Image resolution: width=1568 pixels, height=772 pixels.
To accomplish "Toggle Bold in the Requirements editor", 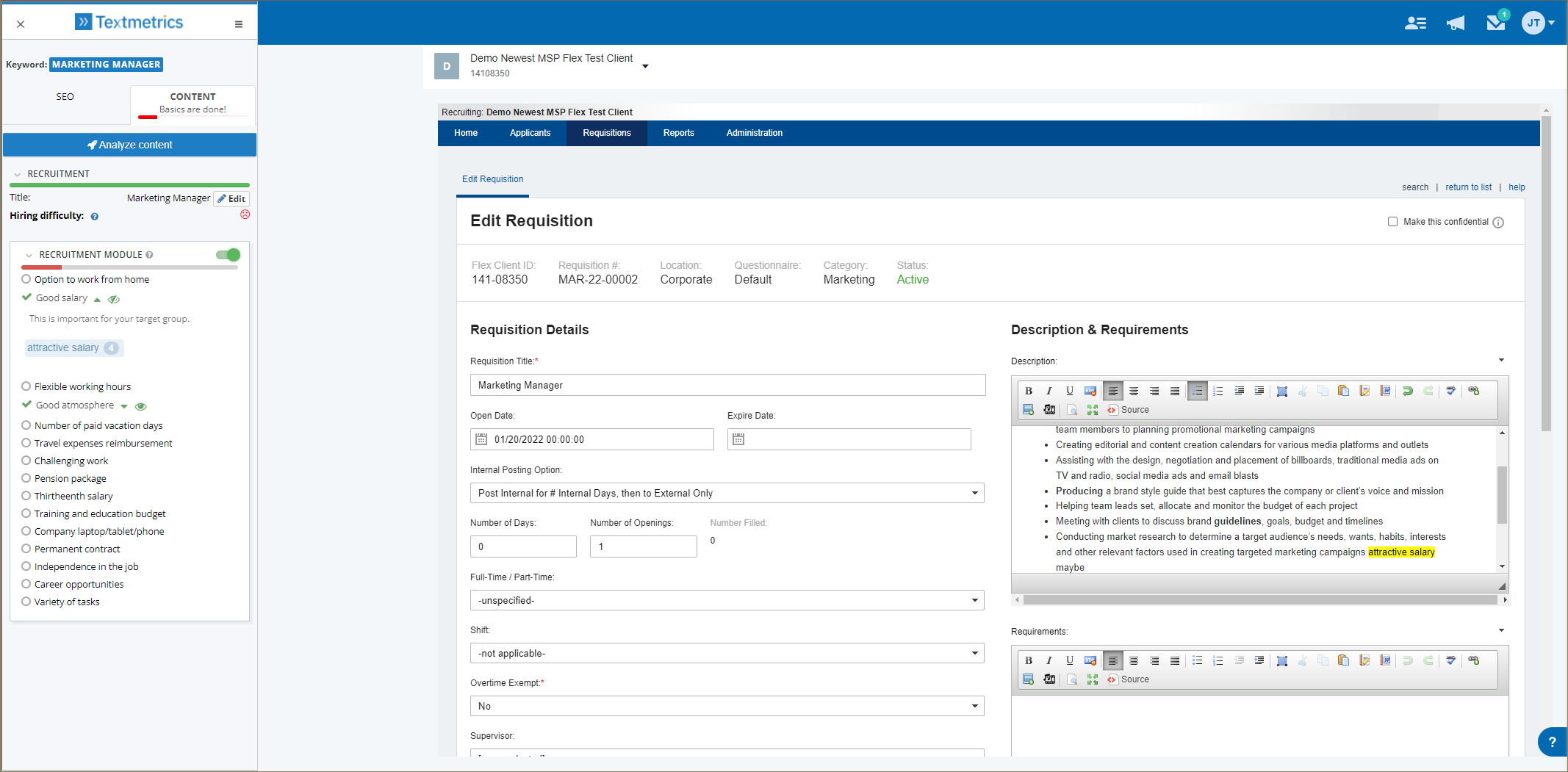I will [x=1029, y=660].
